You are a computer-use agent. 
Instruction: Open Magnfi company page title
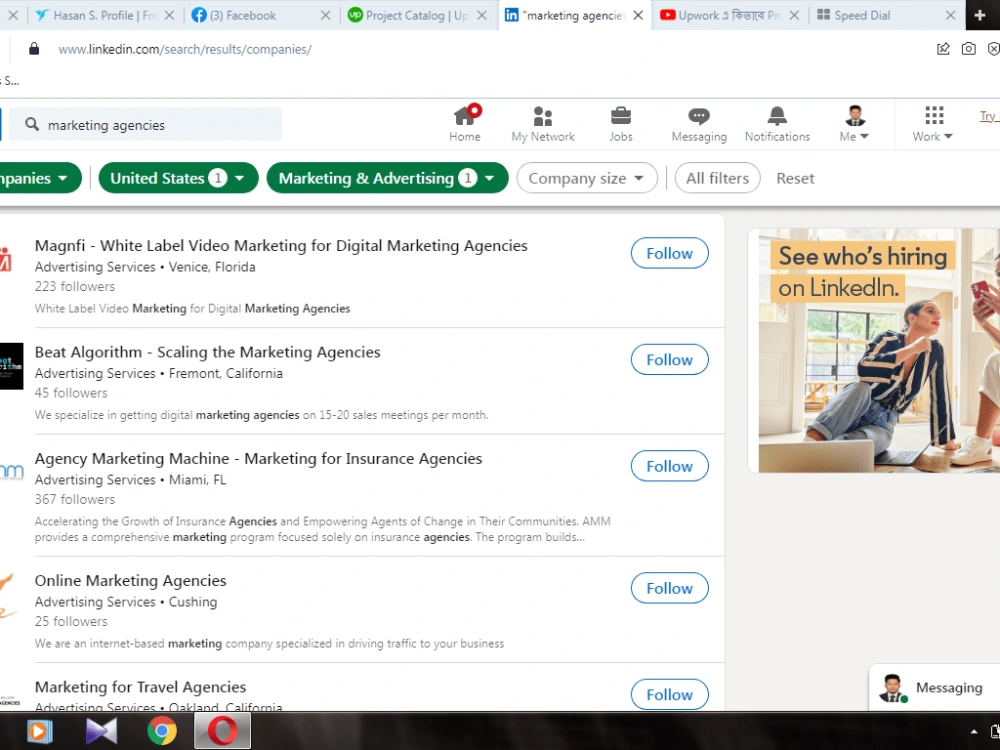pyautogui.click(x=281, y=246)
